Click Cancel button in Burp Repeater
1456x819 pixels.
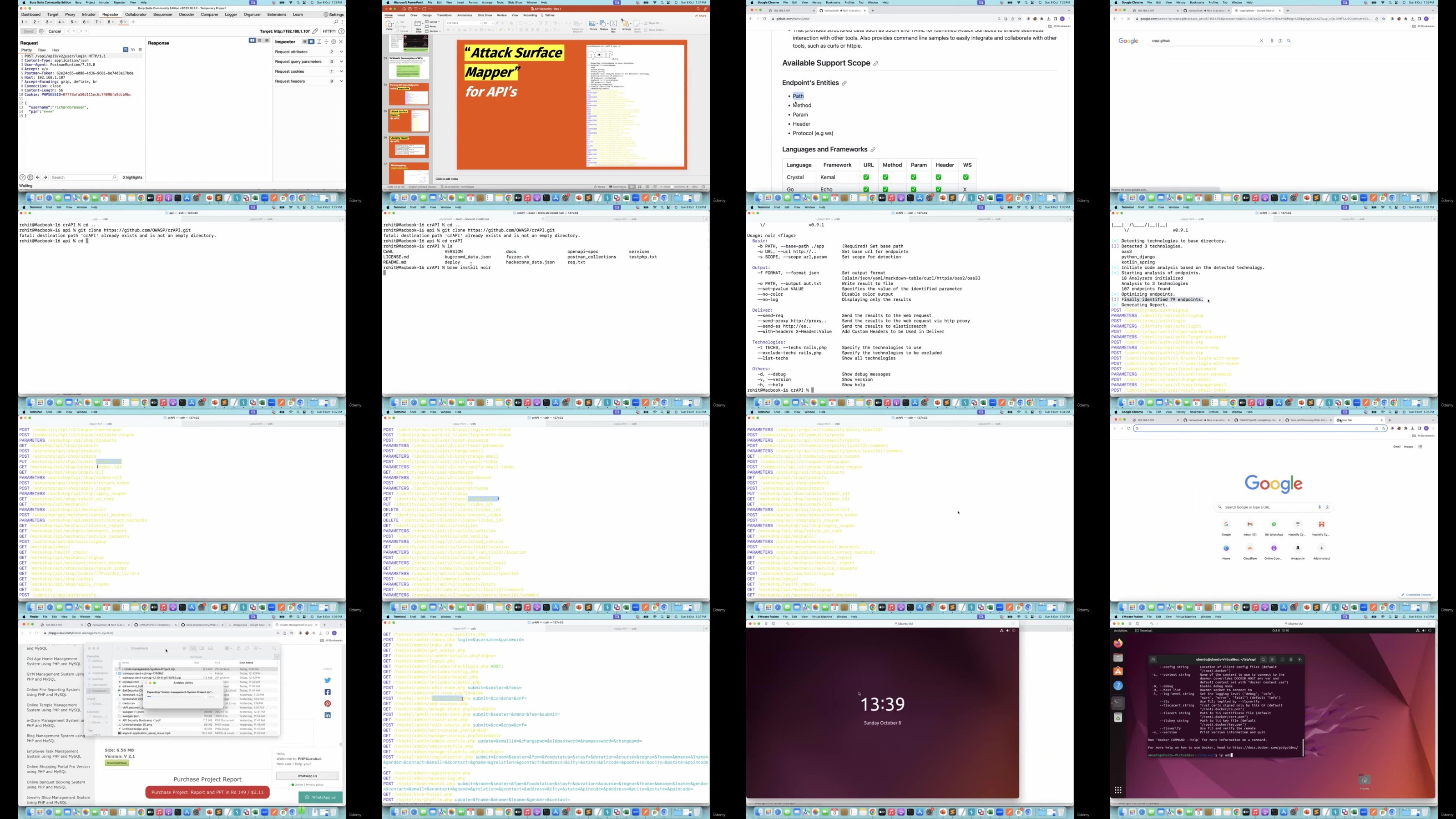[x=55, y=31]
